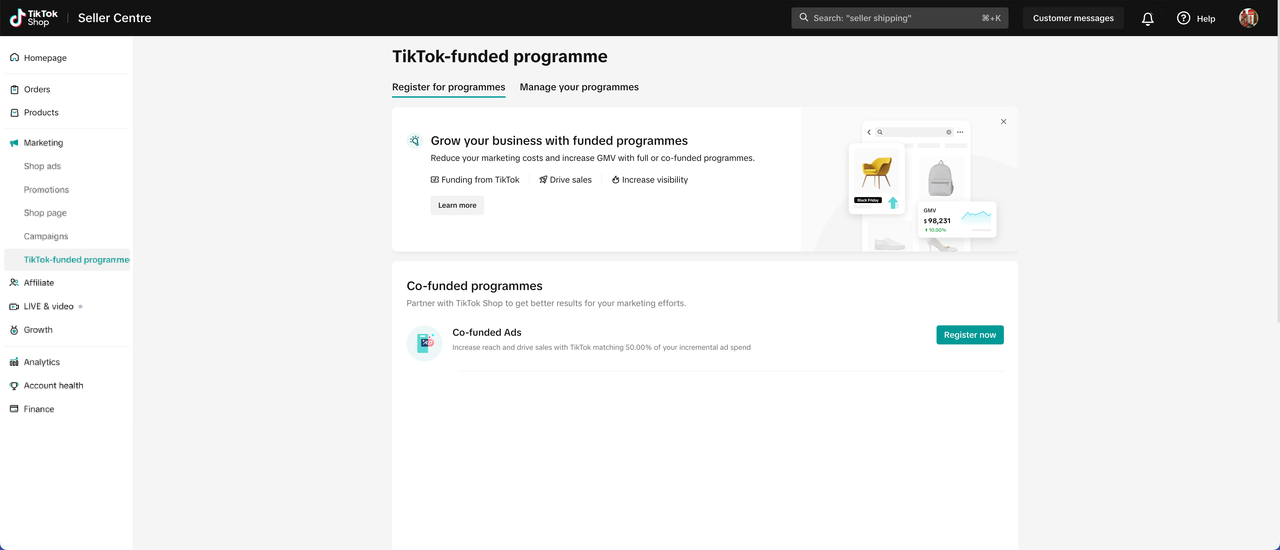Click the TikTok Shop logo

pos(34,18)
